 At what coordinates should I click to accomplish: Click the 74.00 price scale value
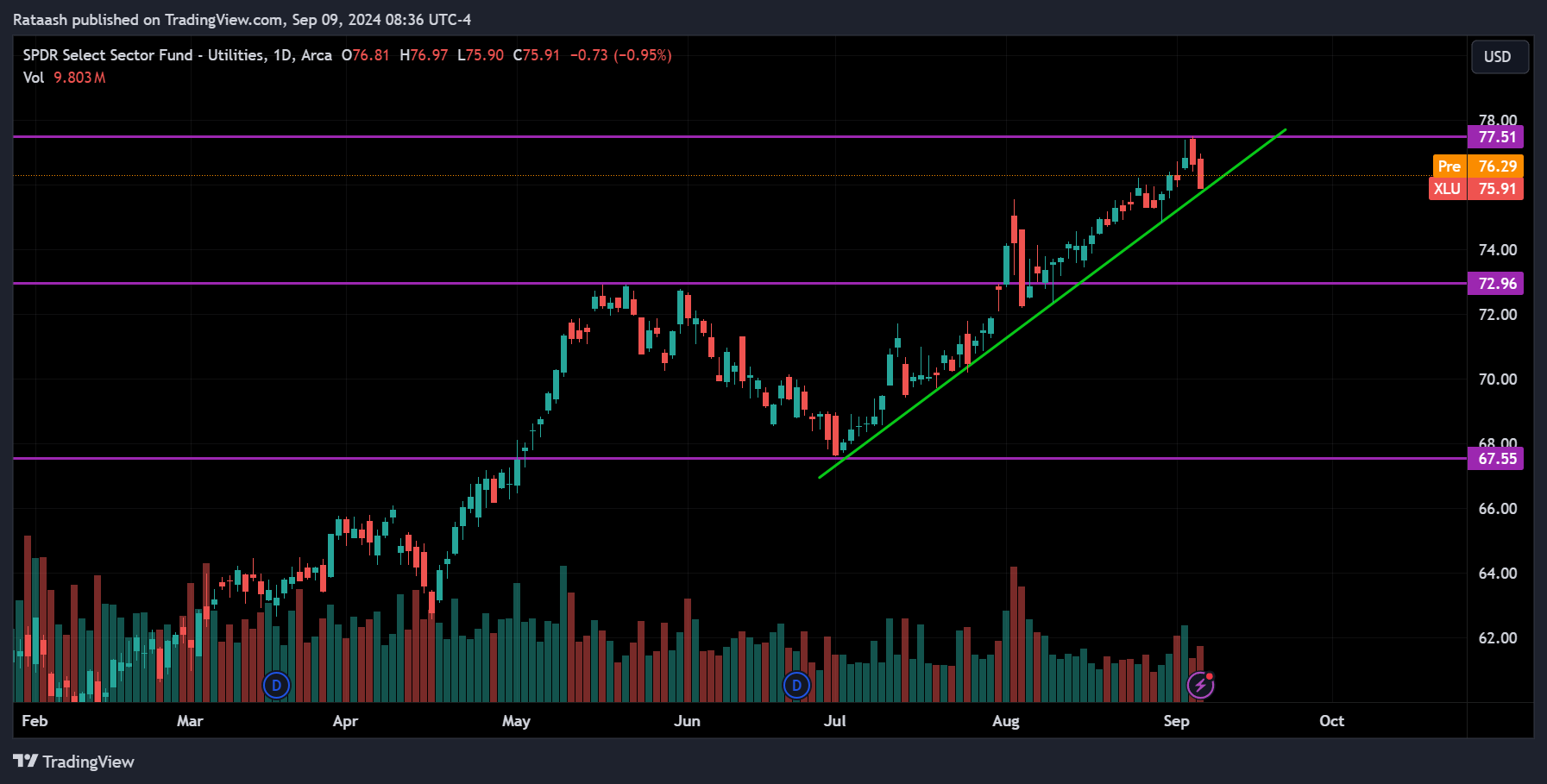[1498, 250]
